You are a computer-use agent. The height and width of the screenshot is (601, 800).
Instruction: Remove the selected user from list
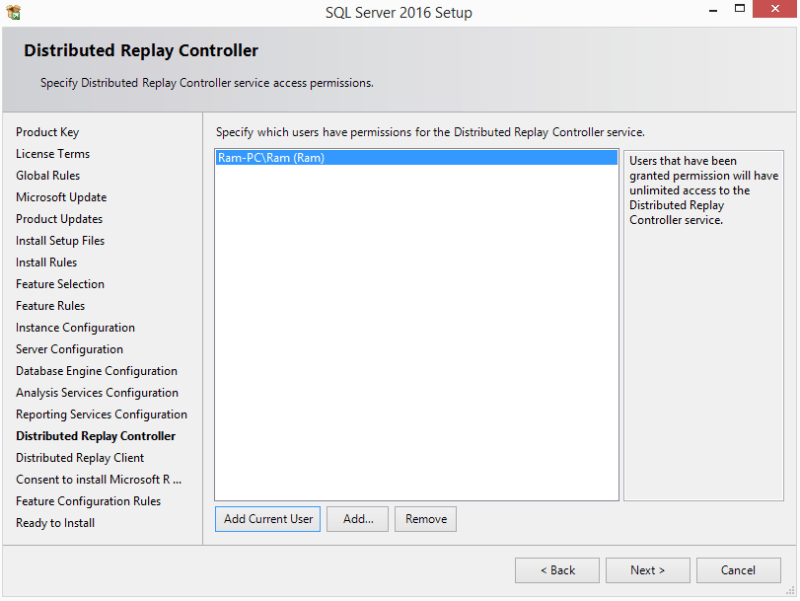(x=426, y=519)
